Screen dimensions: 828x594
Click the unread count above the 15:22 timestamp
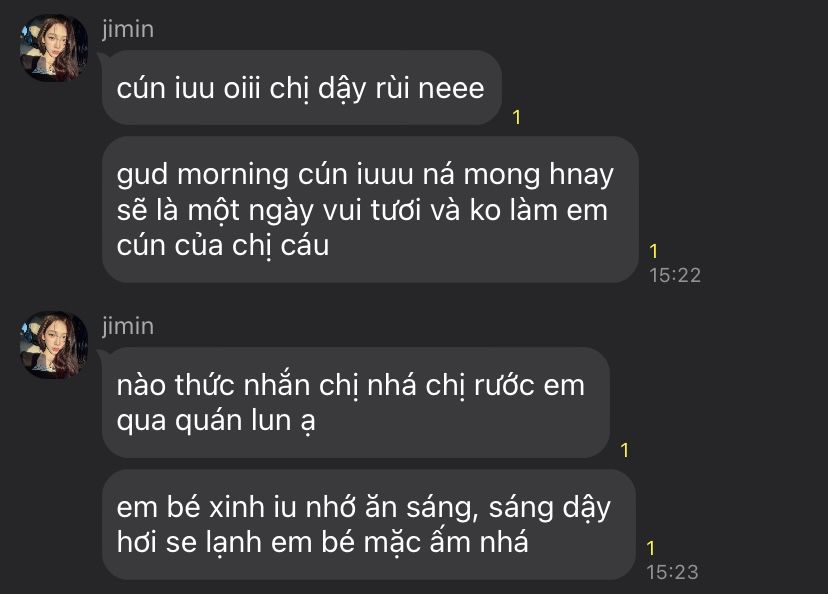pos(654,251)
